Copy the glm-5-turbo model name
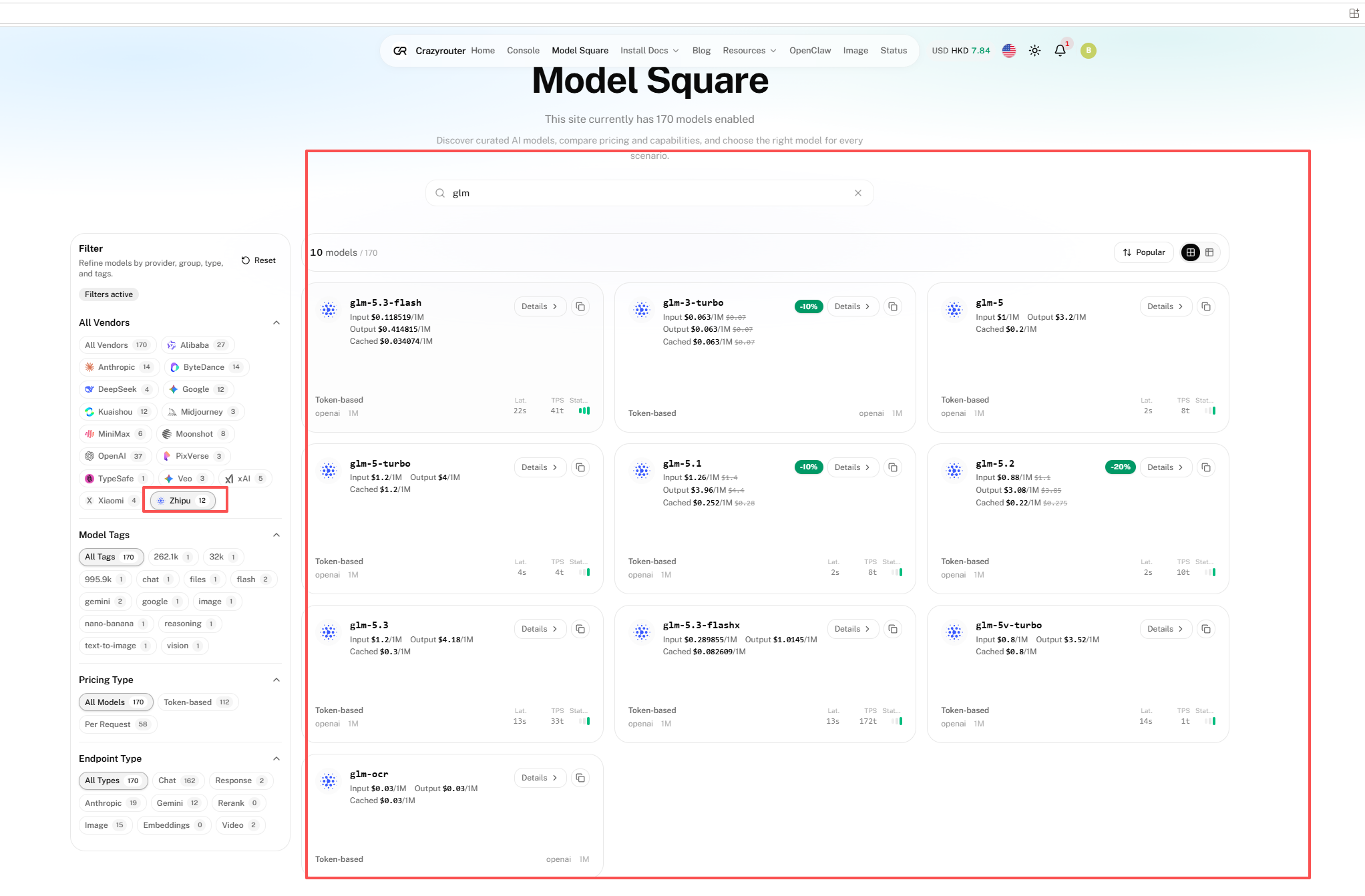Screen dimensions: 1365x896 click(x=580, y=467)
